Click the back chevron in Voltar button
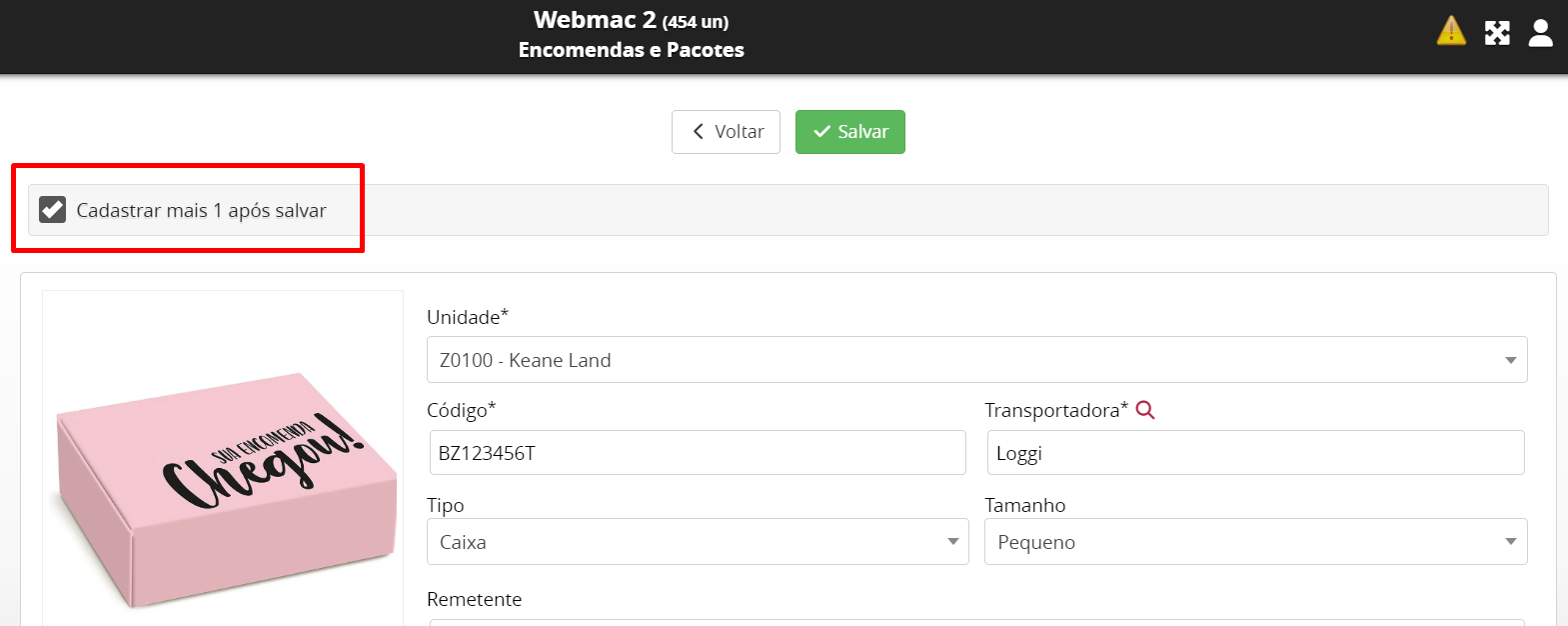This screenshot has height=626, width=1568. point(699,132)
